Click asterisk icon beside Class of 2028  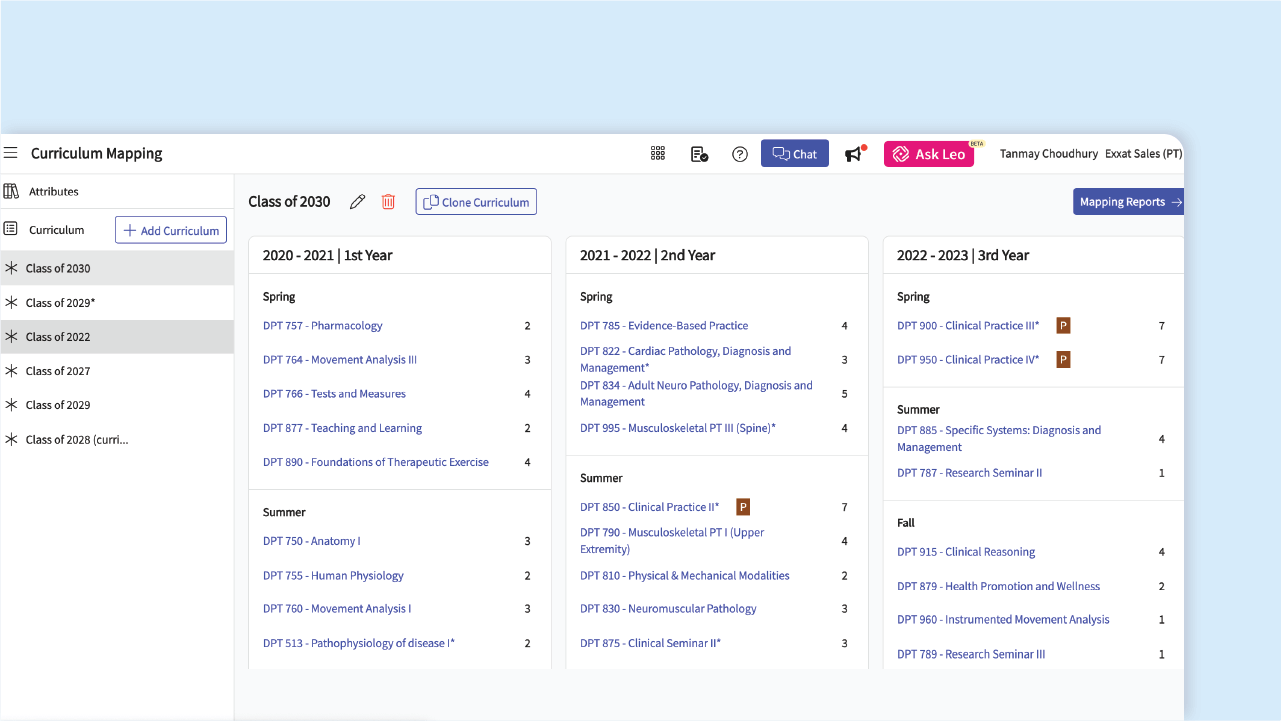pos(12,439)
